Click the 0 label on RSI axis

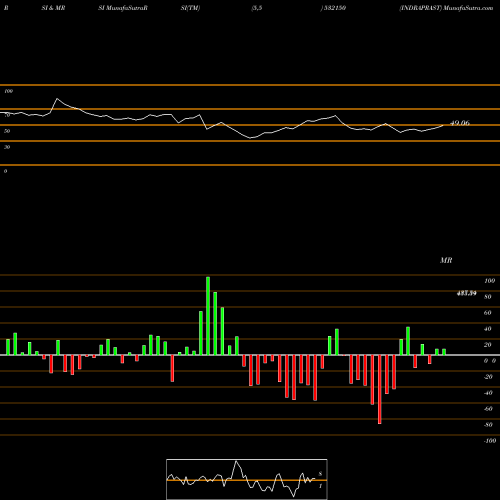coord(5,171)
